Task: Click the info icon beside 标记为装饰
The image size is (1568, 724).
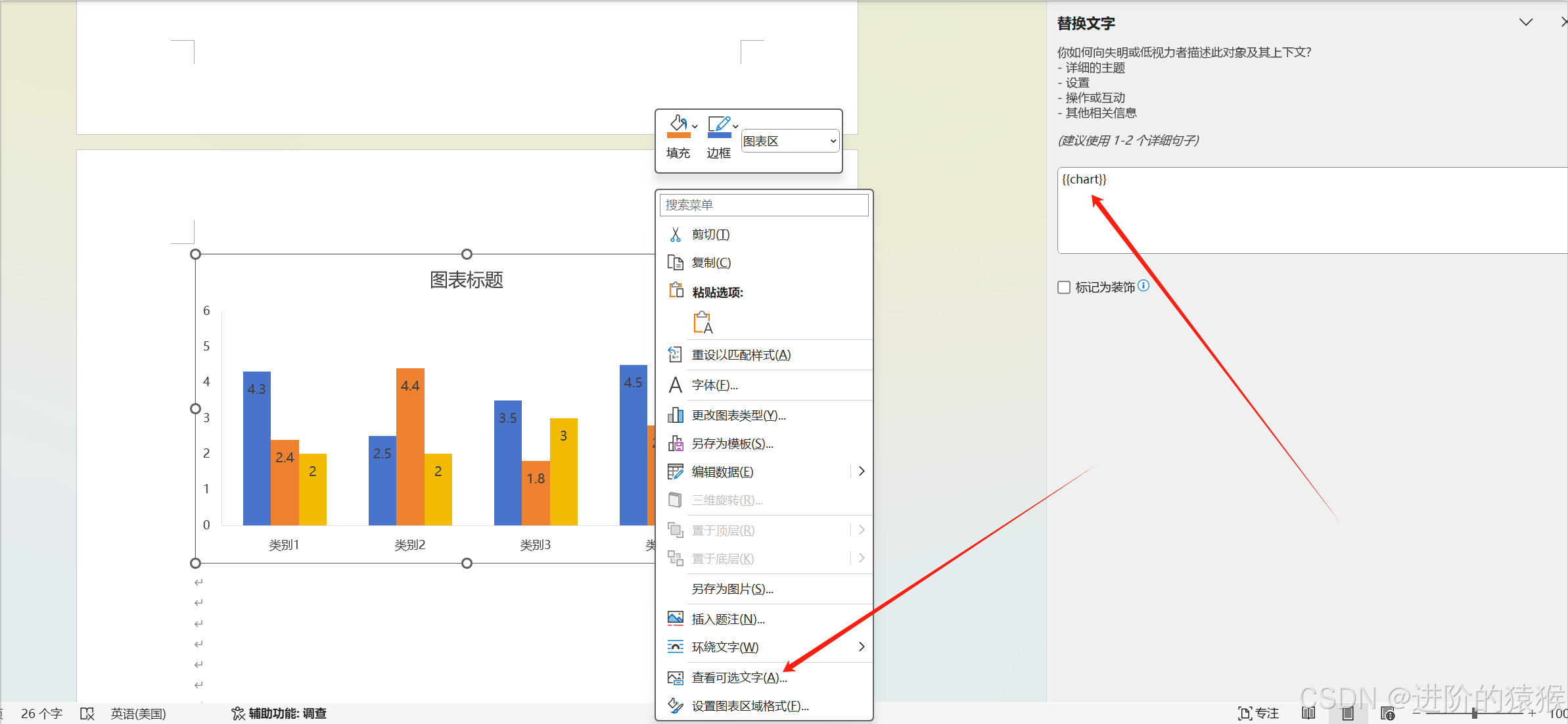Action: point(1143,285)
